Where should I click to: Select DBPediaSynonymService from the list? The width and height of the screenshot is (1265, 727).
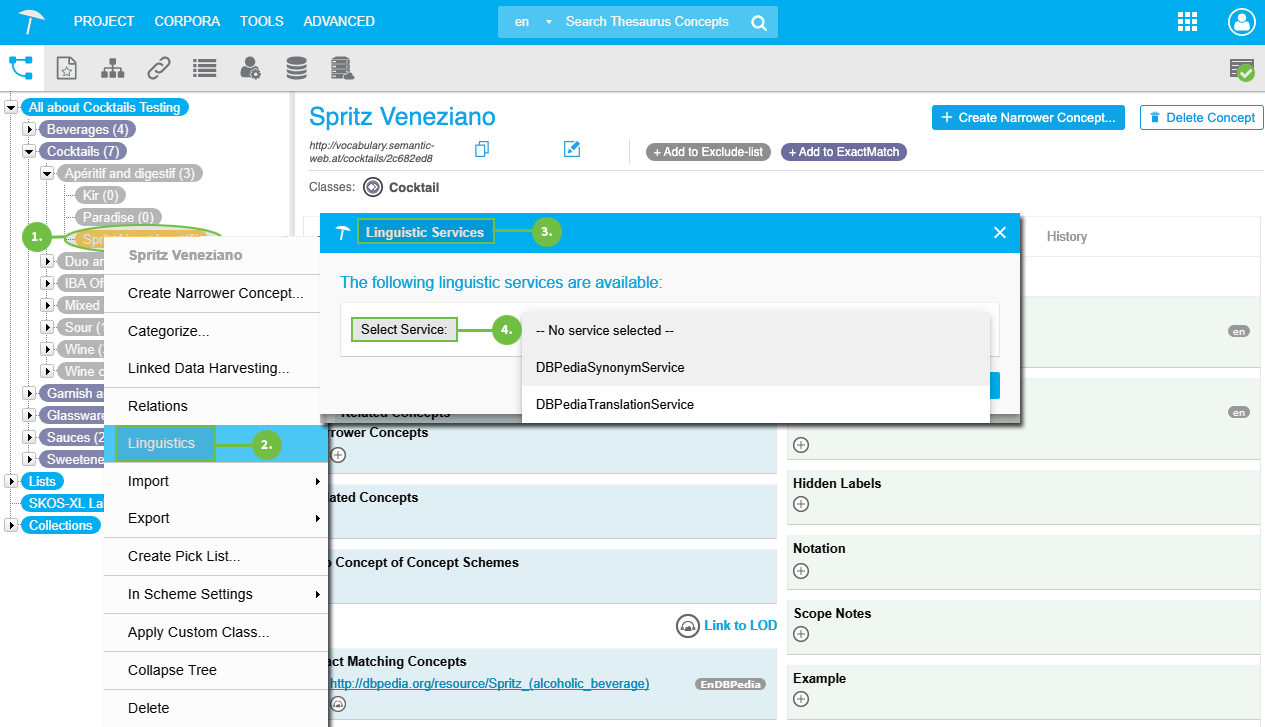pyautogui.click(x=610, y=367)
